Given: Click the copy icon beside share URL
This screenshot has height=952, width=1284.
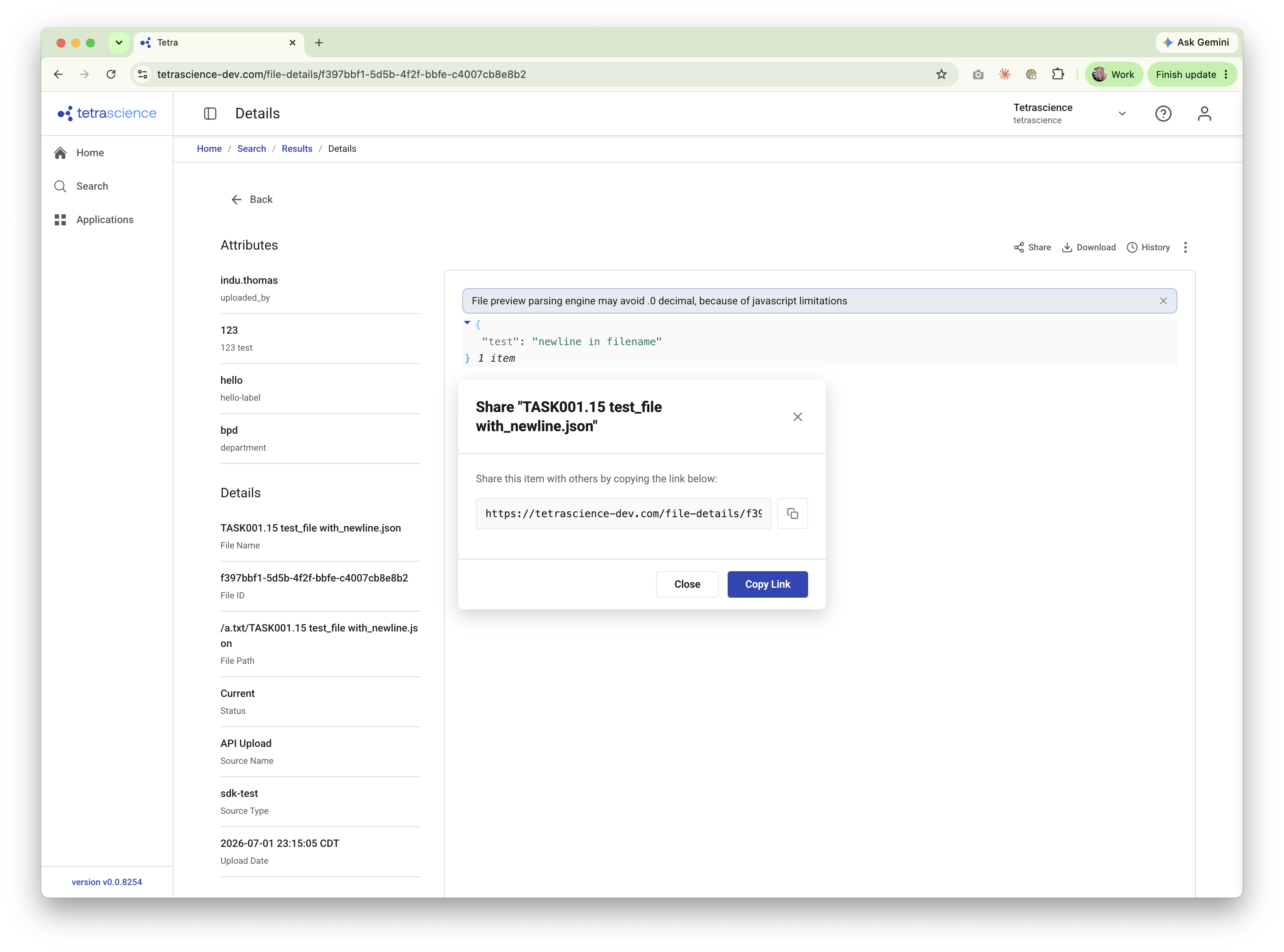Looking at the screenshot, I should click(x=792, y=513).
